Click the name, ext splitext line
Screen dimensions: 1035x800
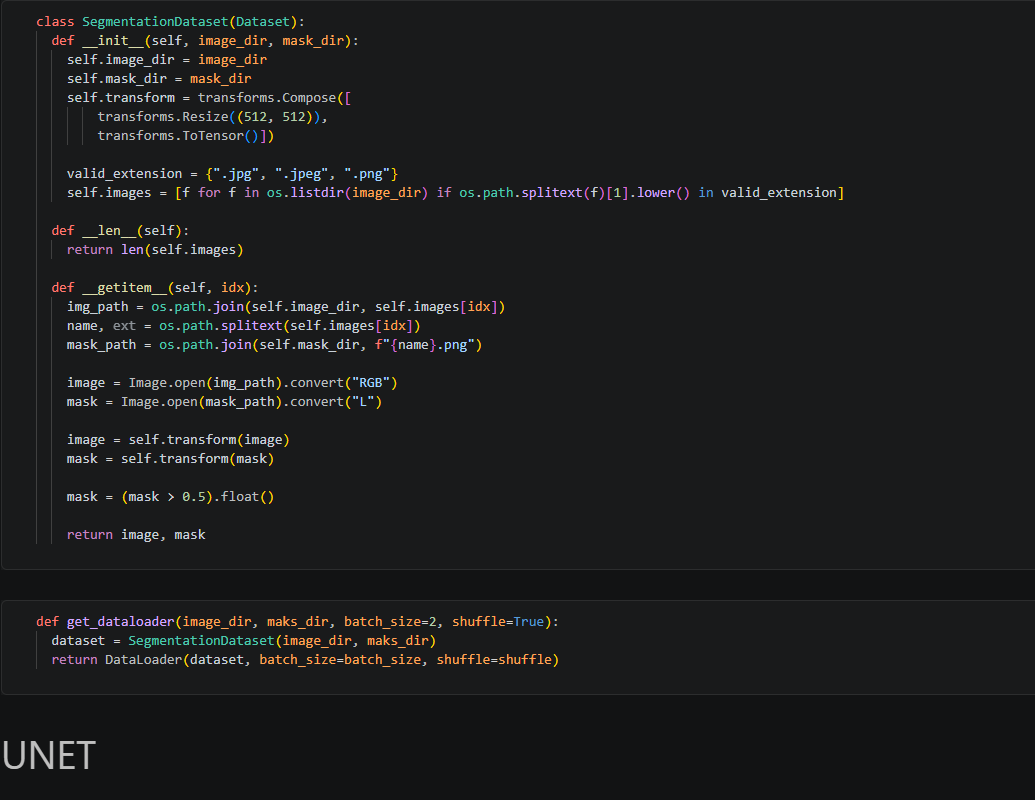243,326
